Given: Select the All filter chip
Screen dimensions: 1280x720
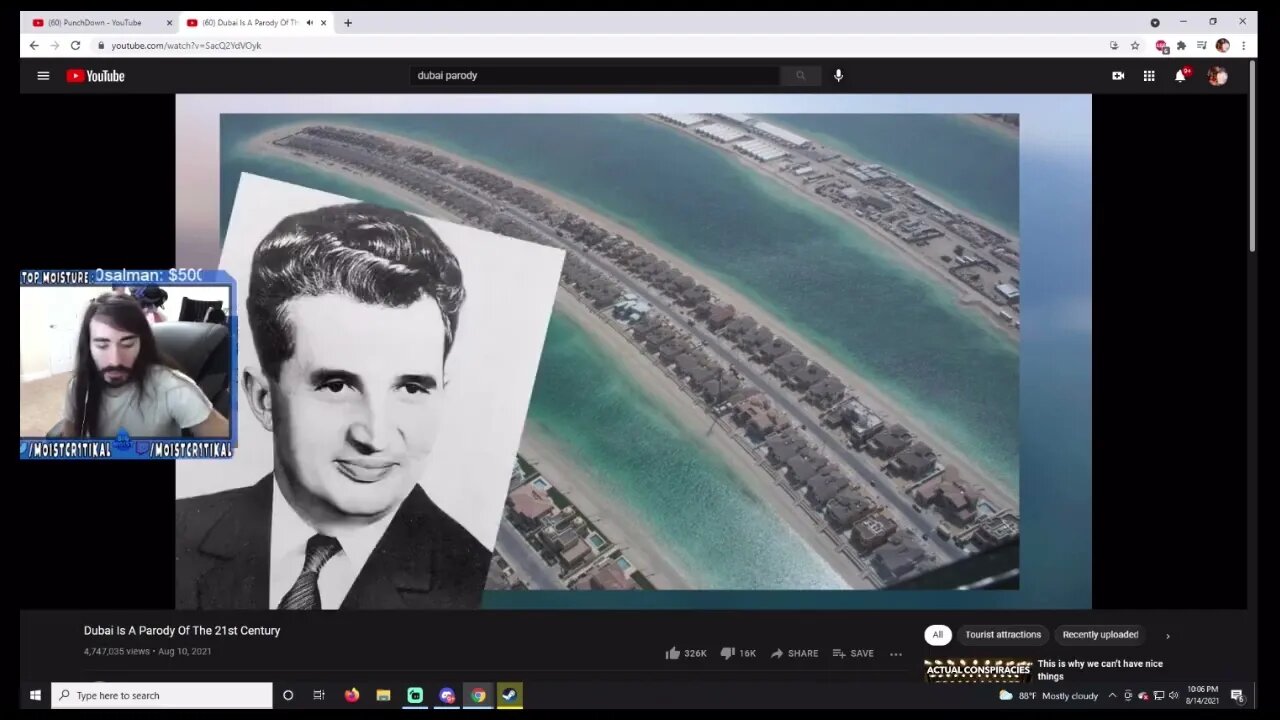Looking at the screenshot, I should tap(938, 635).
